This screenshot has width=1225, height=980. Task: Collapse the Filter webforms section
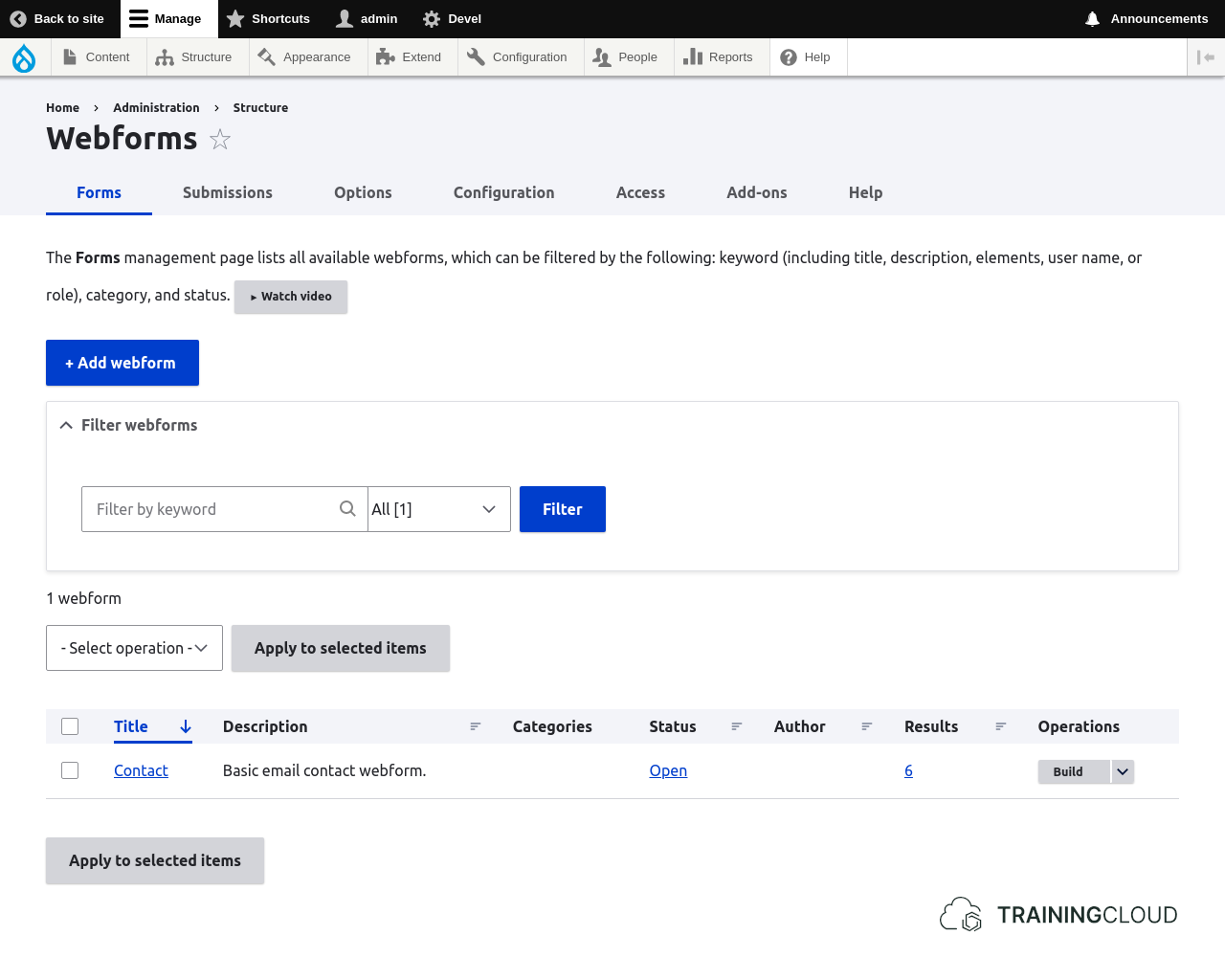click(128, 425)
